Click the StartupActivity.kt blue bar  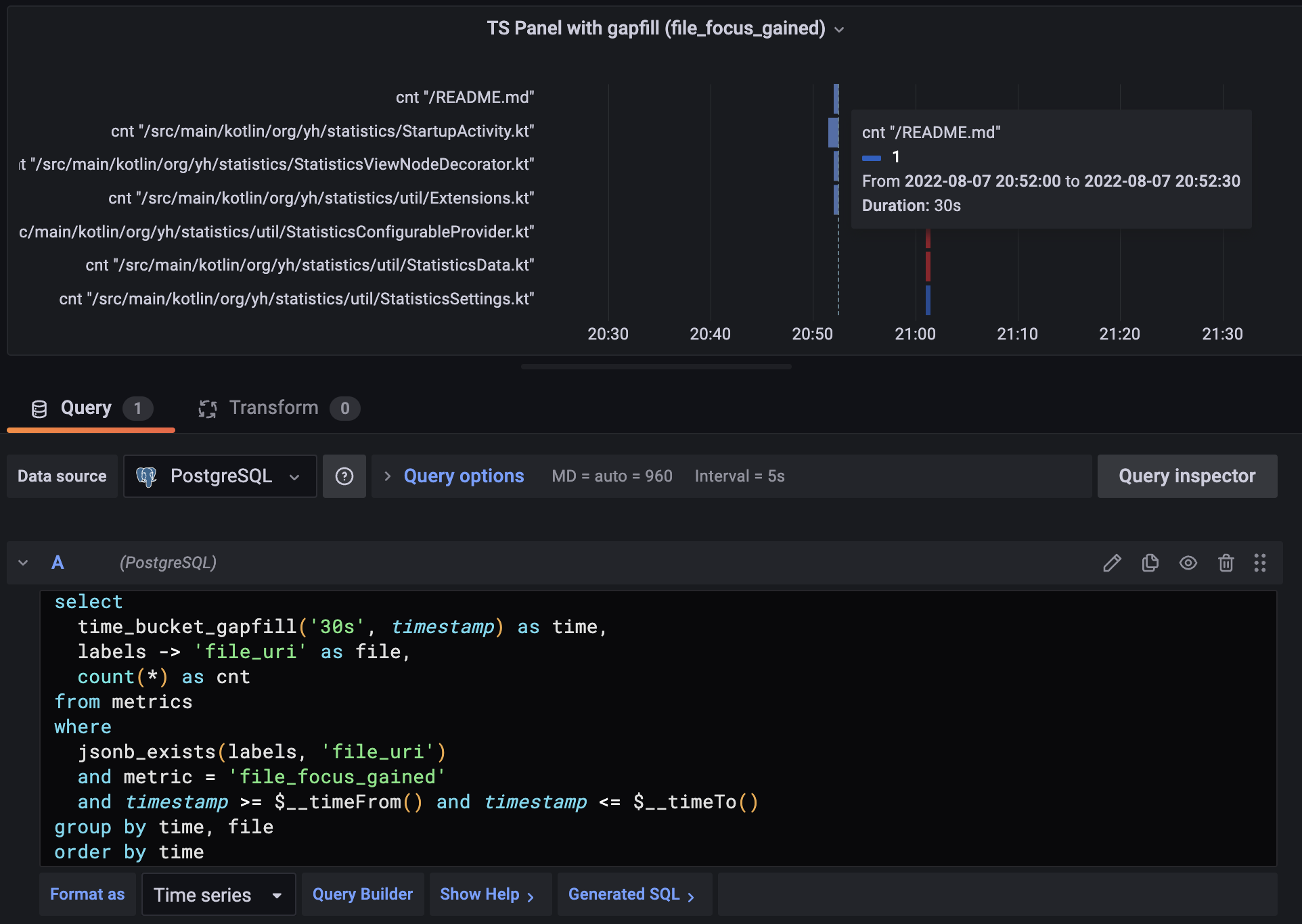[833, 132]
